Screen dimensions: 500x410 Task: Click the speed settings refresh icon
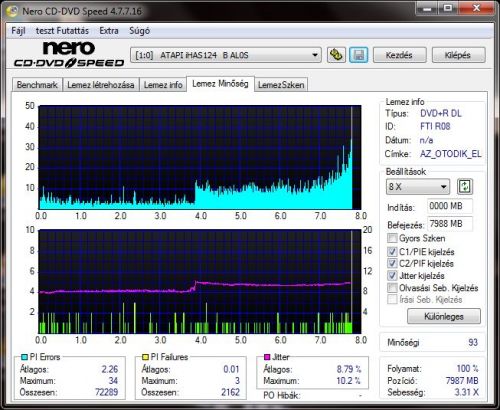465,187
